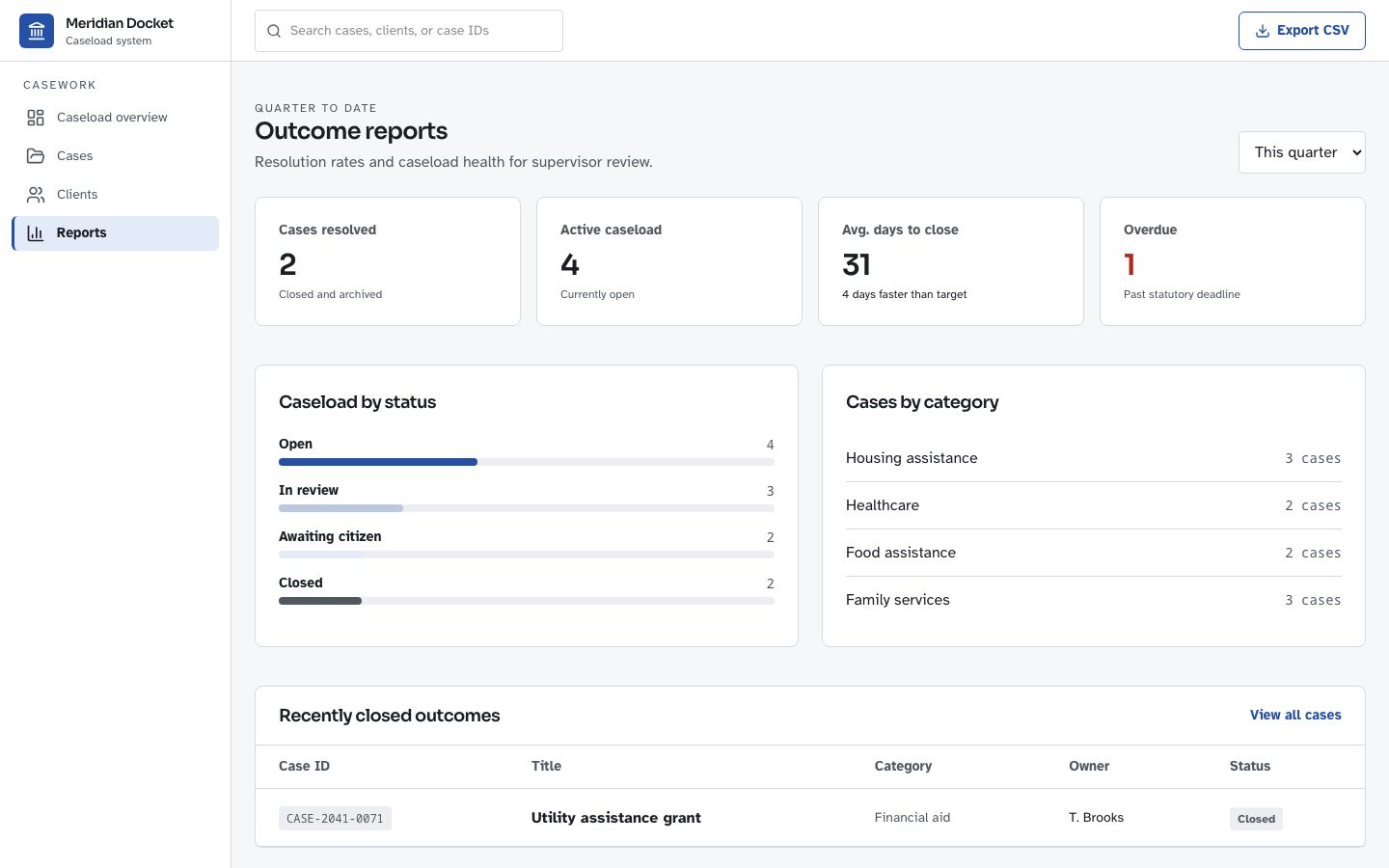Click the Title column header
The height and width of the screenshot is (868, 1389).
(x=546, y=766)
